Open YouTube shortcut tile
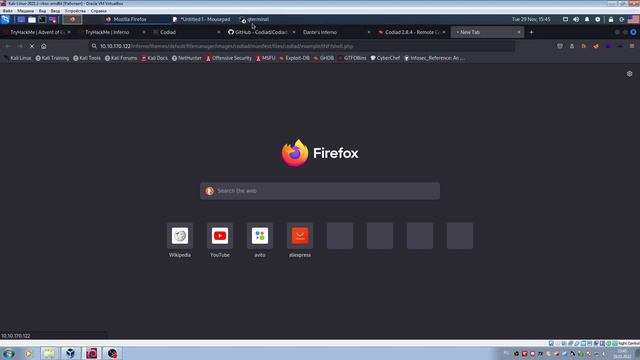The height and width of the screenshot is (360, 640). pos(220,240)
